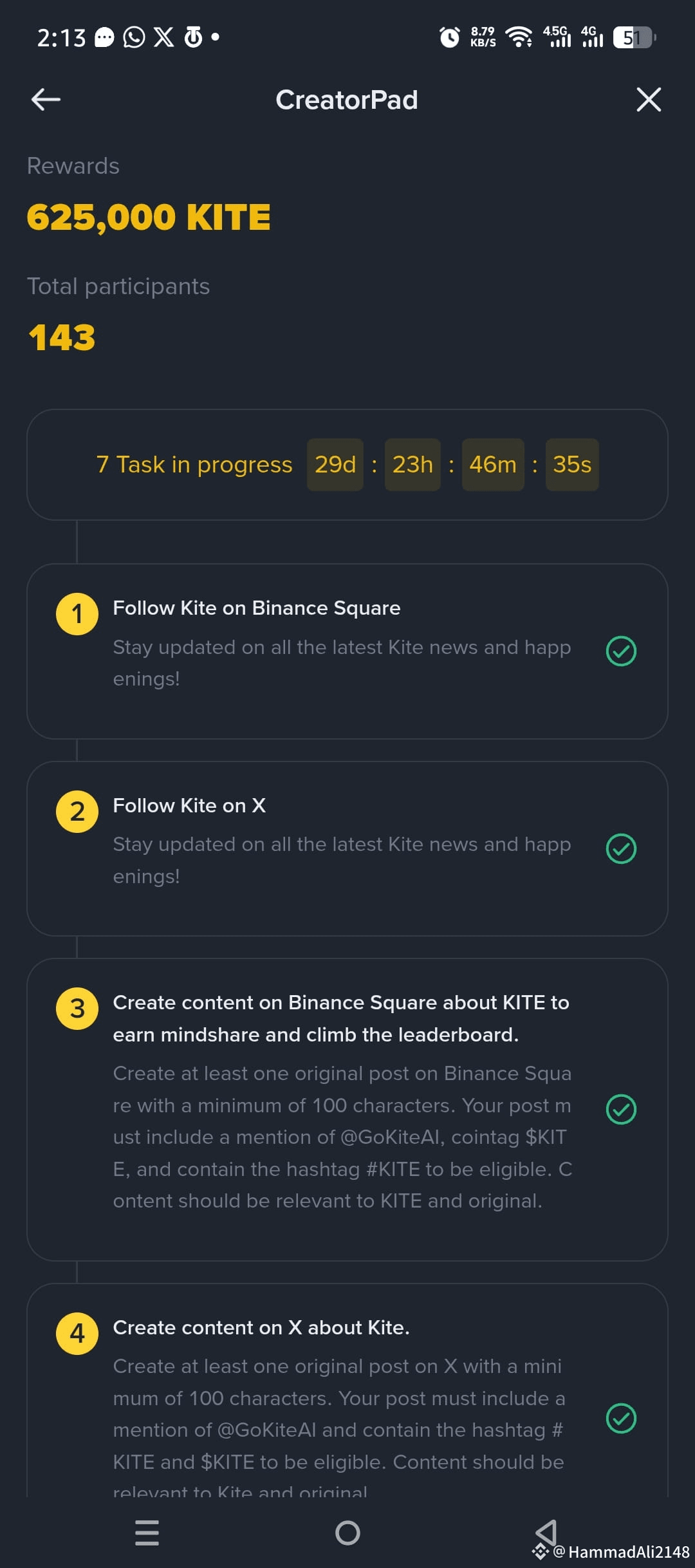Tap the checkmark beside the Binance Square content task
The width and height of the screenshot is (695, 1568).
[621, 1108]
